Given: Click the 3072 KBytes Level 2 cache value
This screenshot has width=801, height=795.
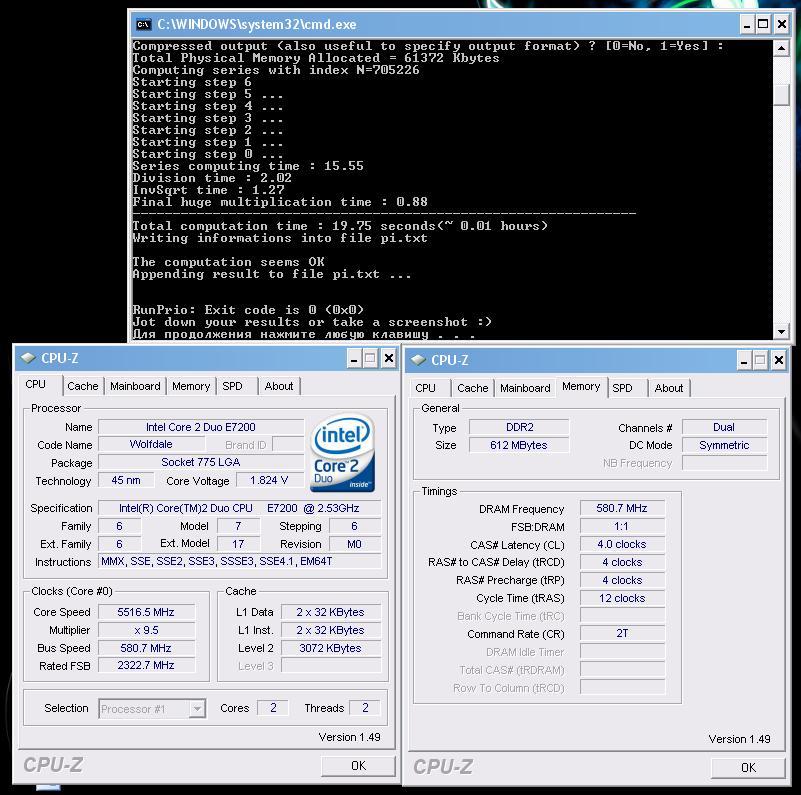Looking at the screenshot, I should click(x=331, y=648).
